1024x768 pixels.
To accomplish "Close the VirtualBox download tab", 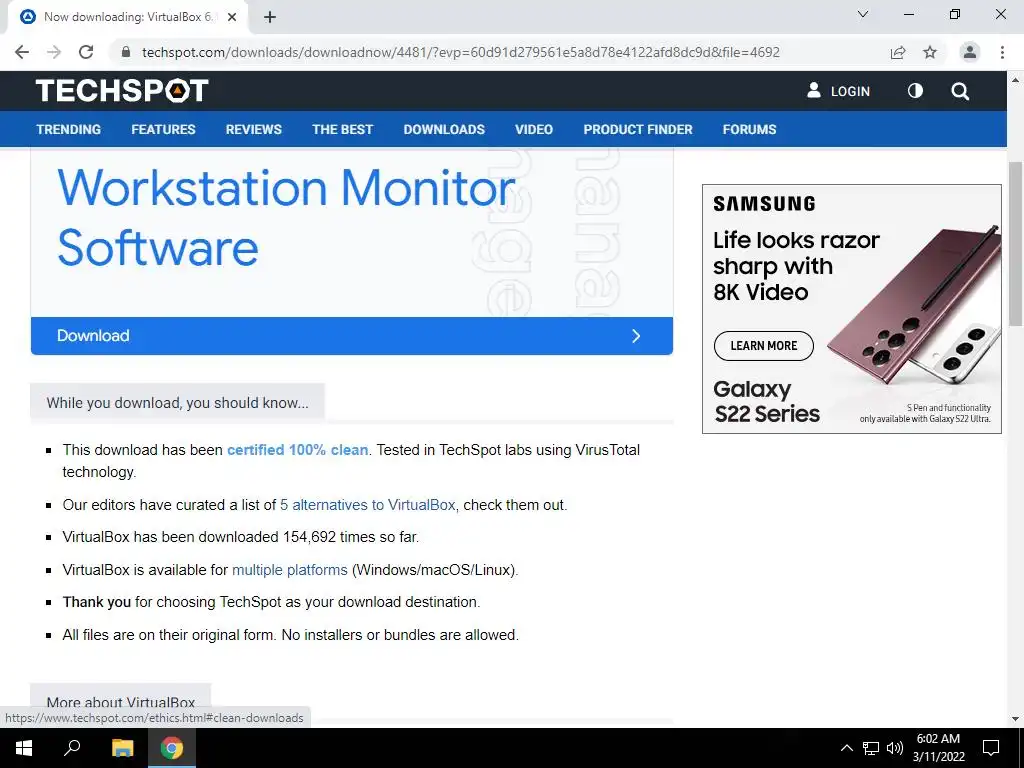I will [x=232, y=17].
